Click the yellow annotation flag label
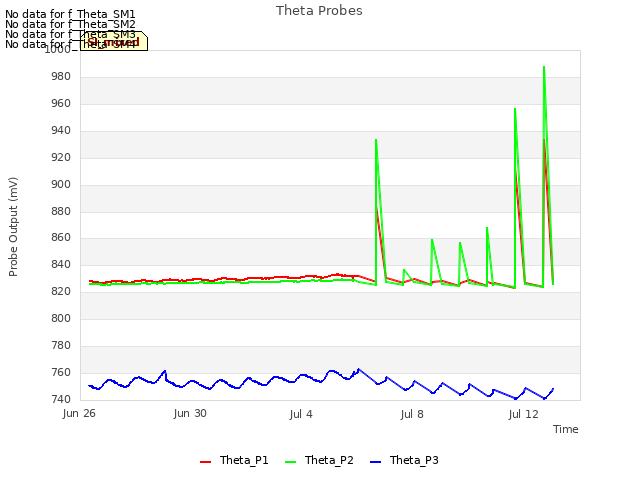The image size is (640, 480). (114, 41)
